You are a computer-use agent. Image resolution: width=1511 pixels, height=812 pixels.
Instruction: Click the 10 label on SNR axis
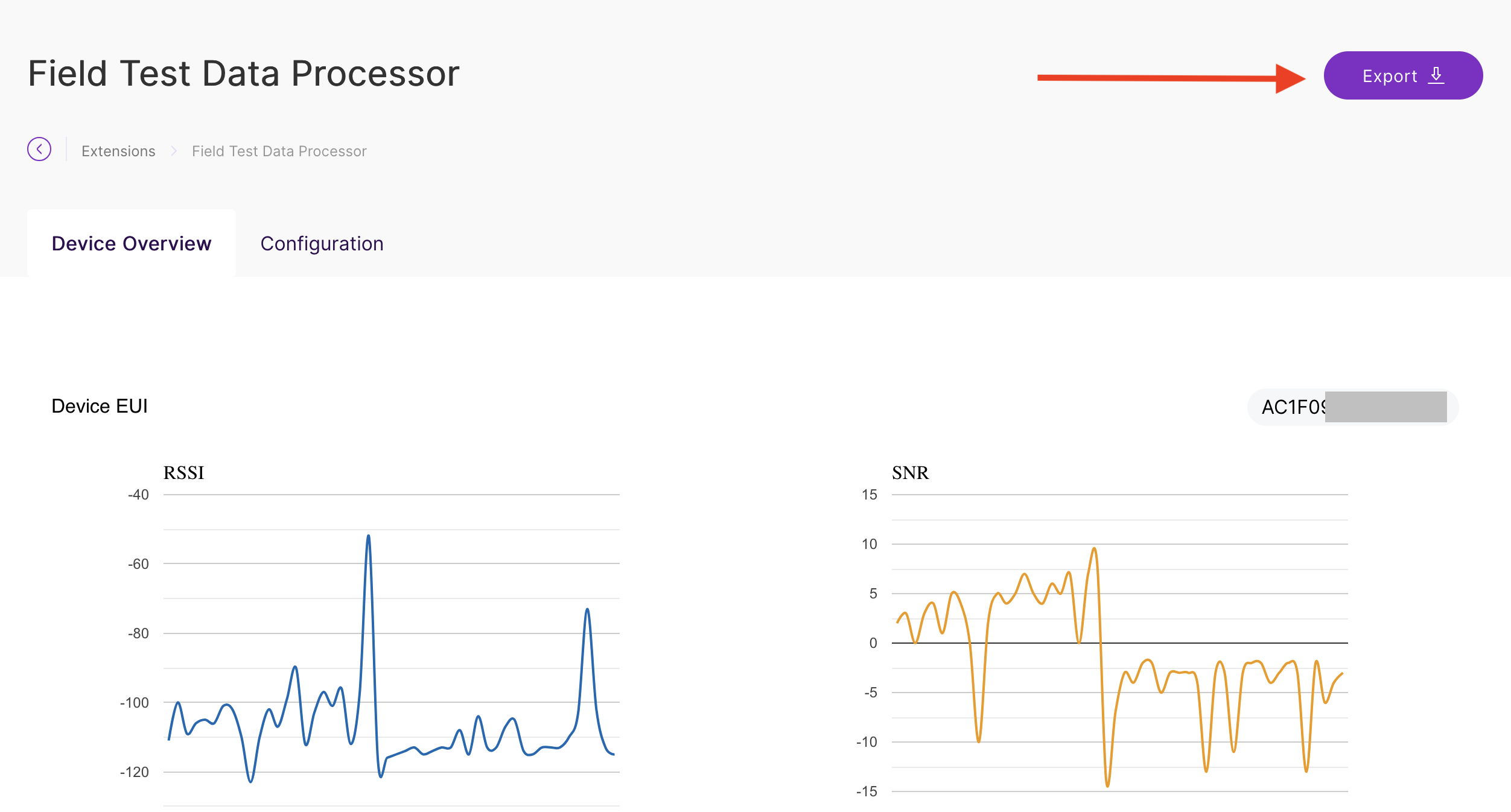[869, 544]
